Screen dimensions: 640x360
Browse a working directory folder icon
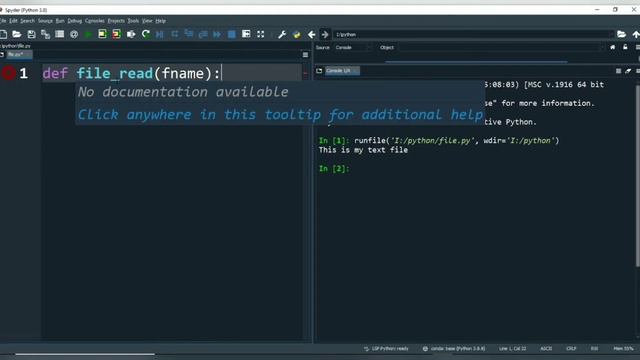click(621, 34)
